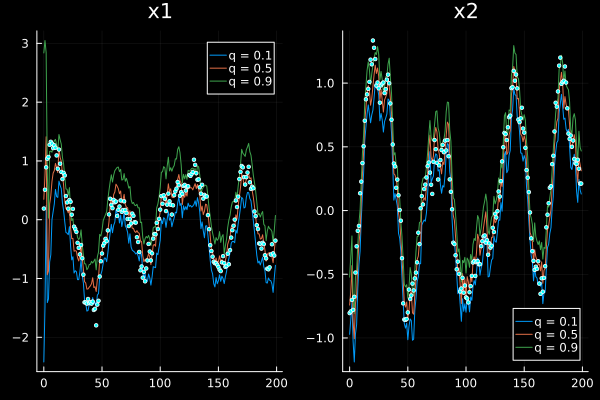Click the x1 plot title
600x400 pixels.
160,12
